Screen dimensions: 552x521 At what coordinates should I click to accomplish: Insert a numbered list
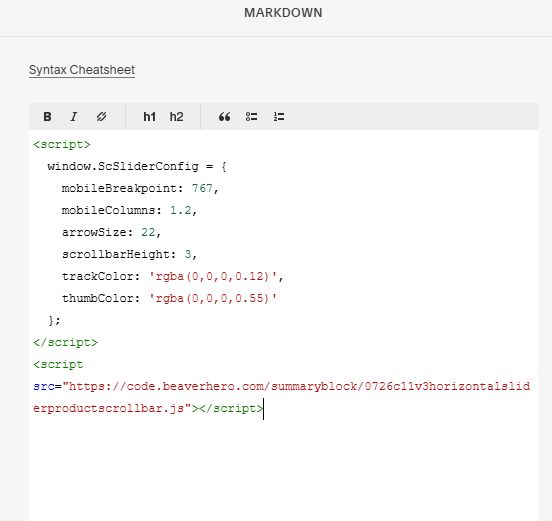click(x=279, y=117)
